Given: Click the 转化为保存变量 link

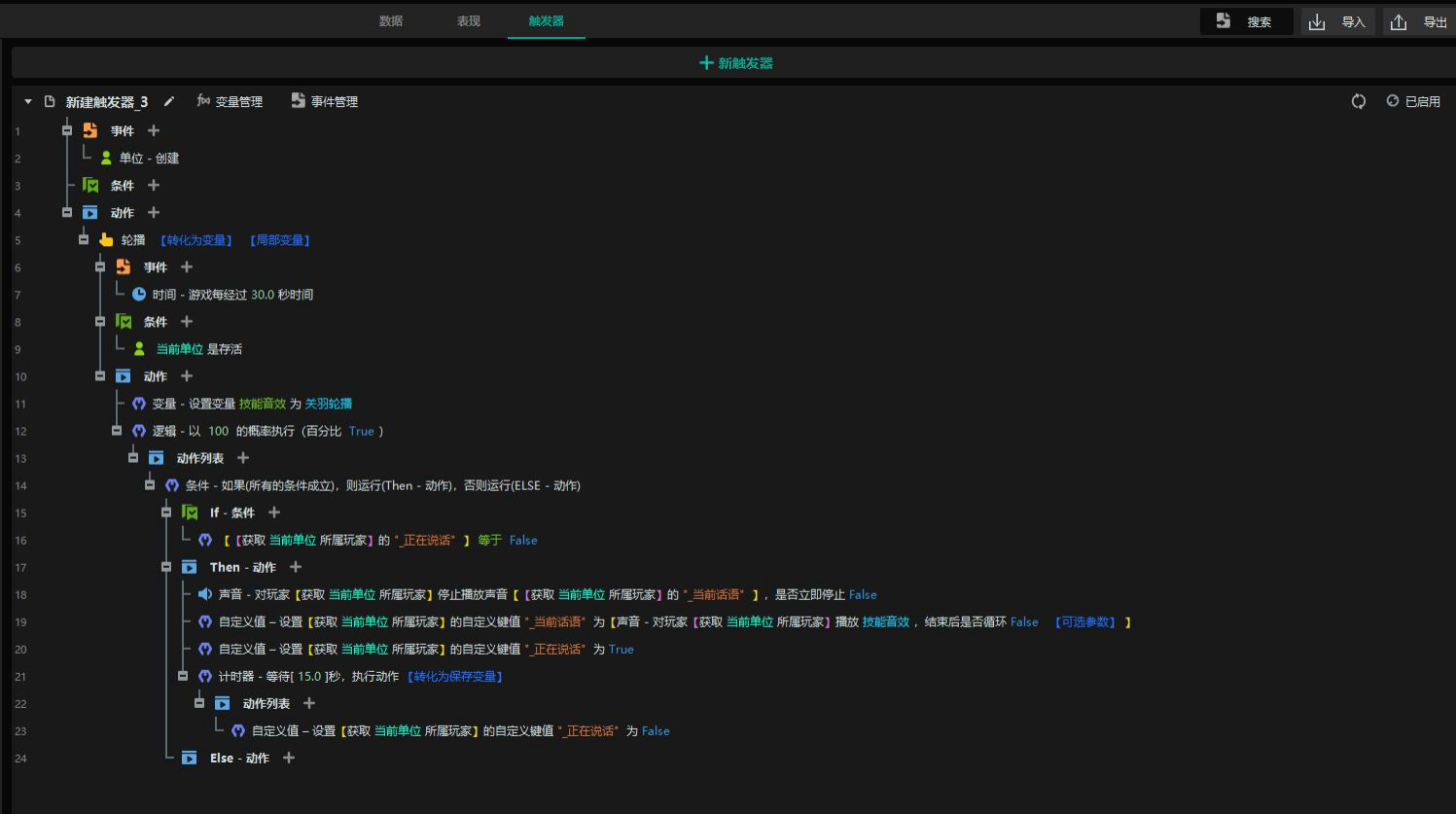Looking at the screenshot, I should [455, 676].
